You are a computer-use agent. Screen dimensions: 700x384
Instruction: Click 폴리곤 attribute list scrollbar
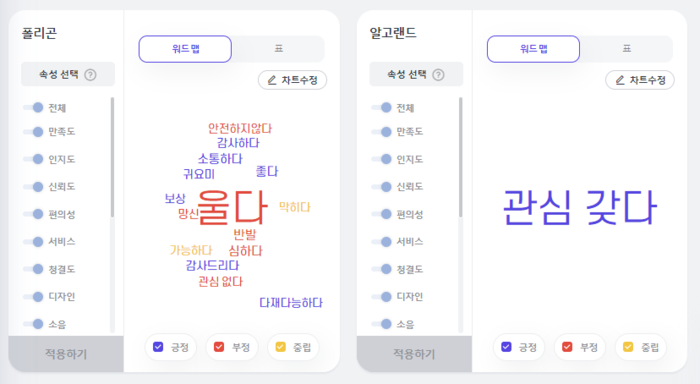tap(112, 157)
